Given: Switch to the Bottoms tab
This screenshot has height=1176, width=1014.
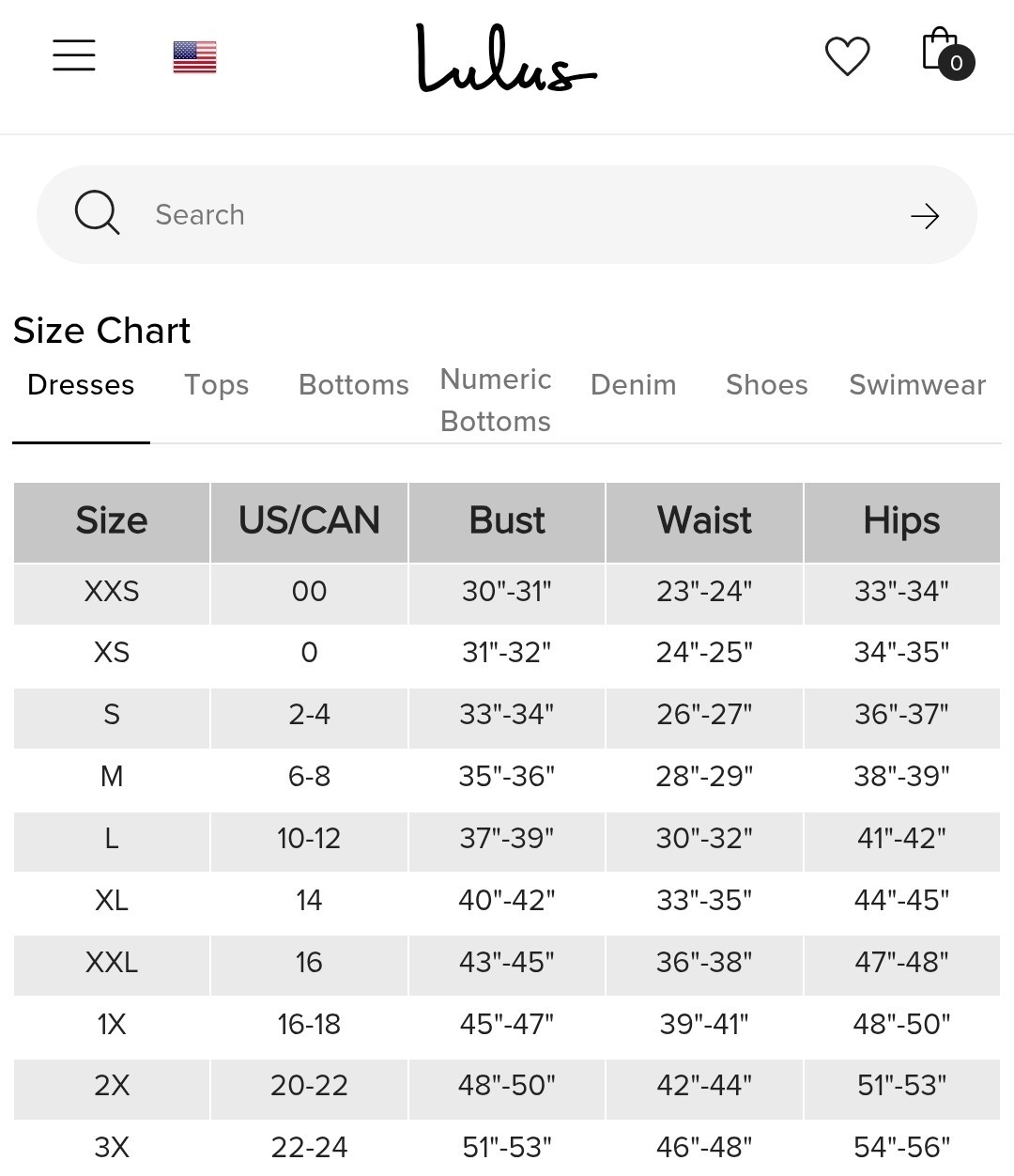Looking at the screenshot, I should pyautogui.click(x=354, y=385).
